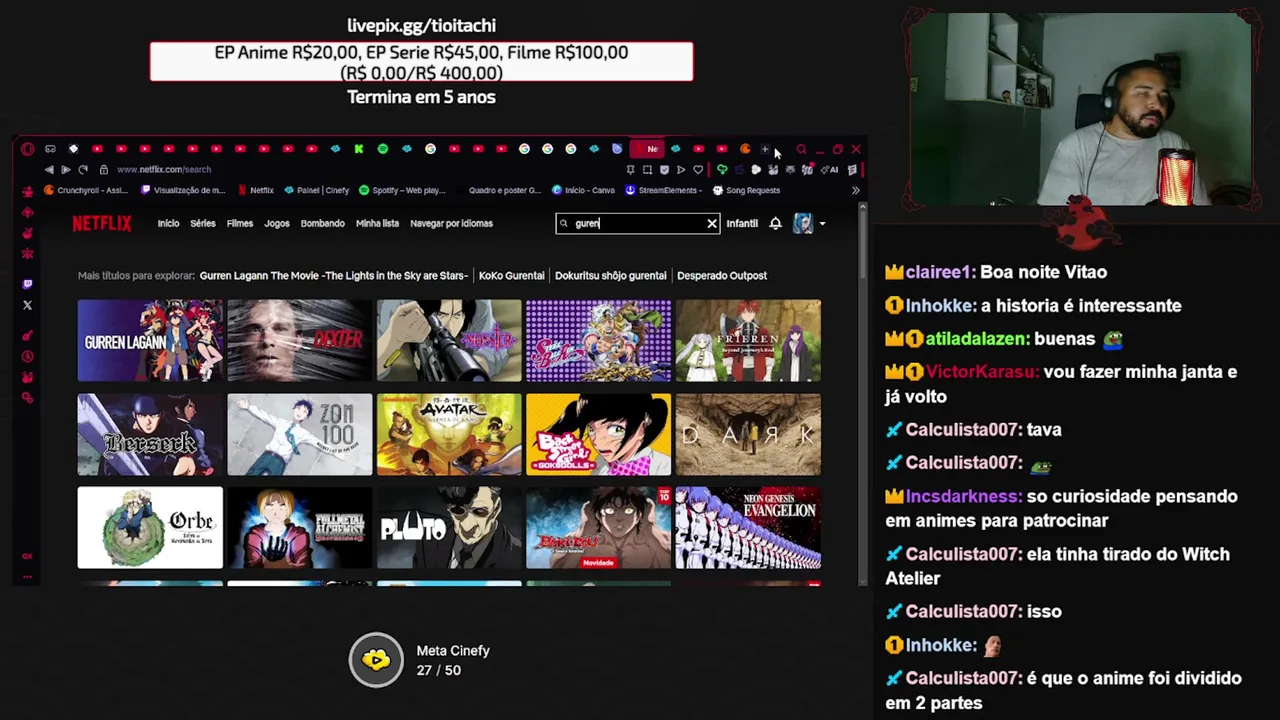Screen dimensions: 1280x720
Task: Open X in the Opera sidebar
Action: (27, 305)
